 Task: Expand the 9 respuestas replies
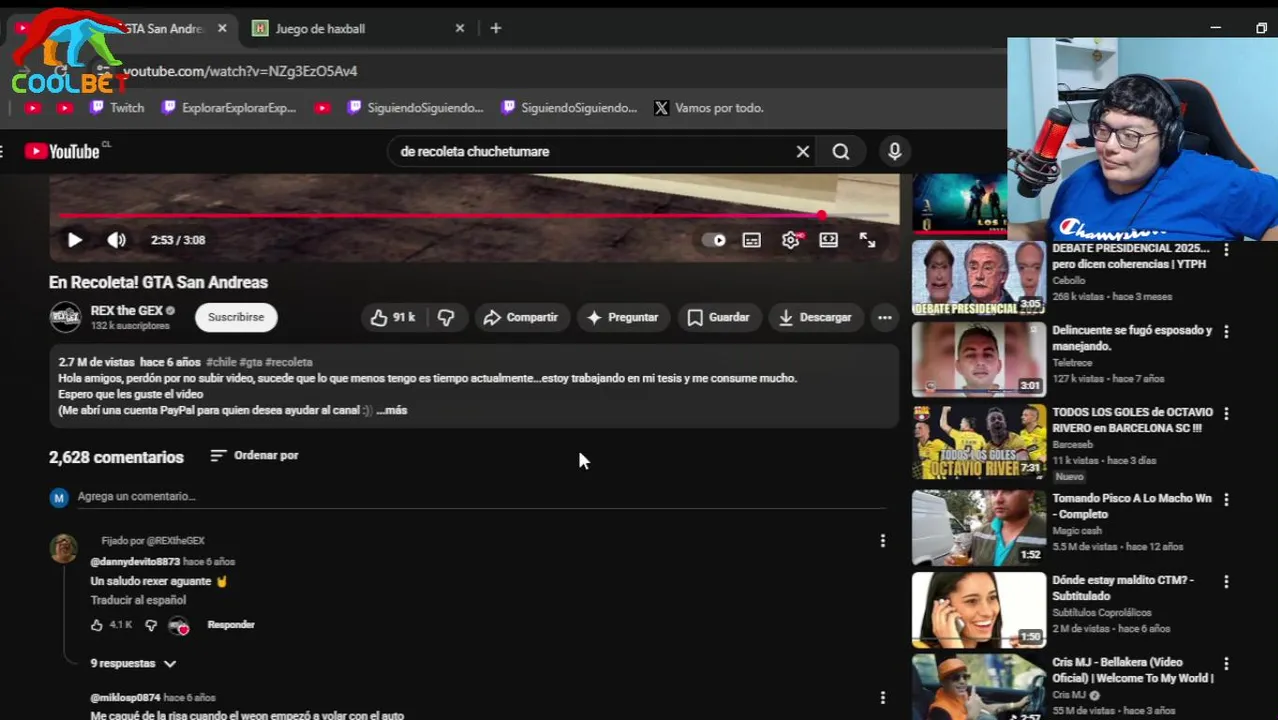coord(133,663)
